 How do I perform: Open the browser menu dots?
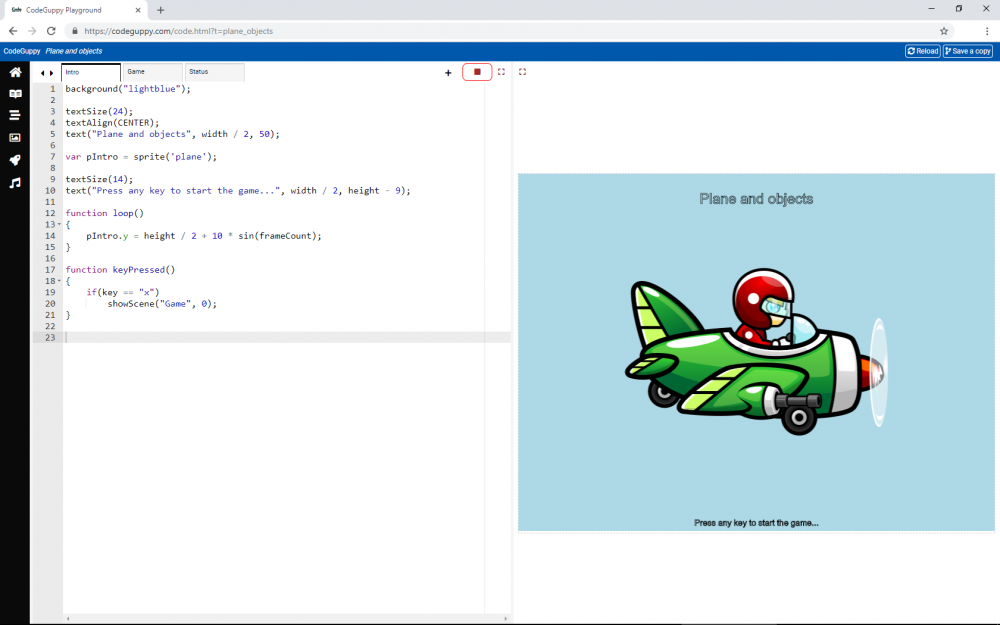pos(987,31)
